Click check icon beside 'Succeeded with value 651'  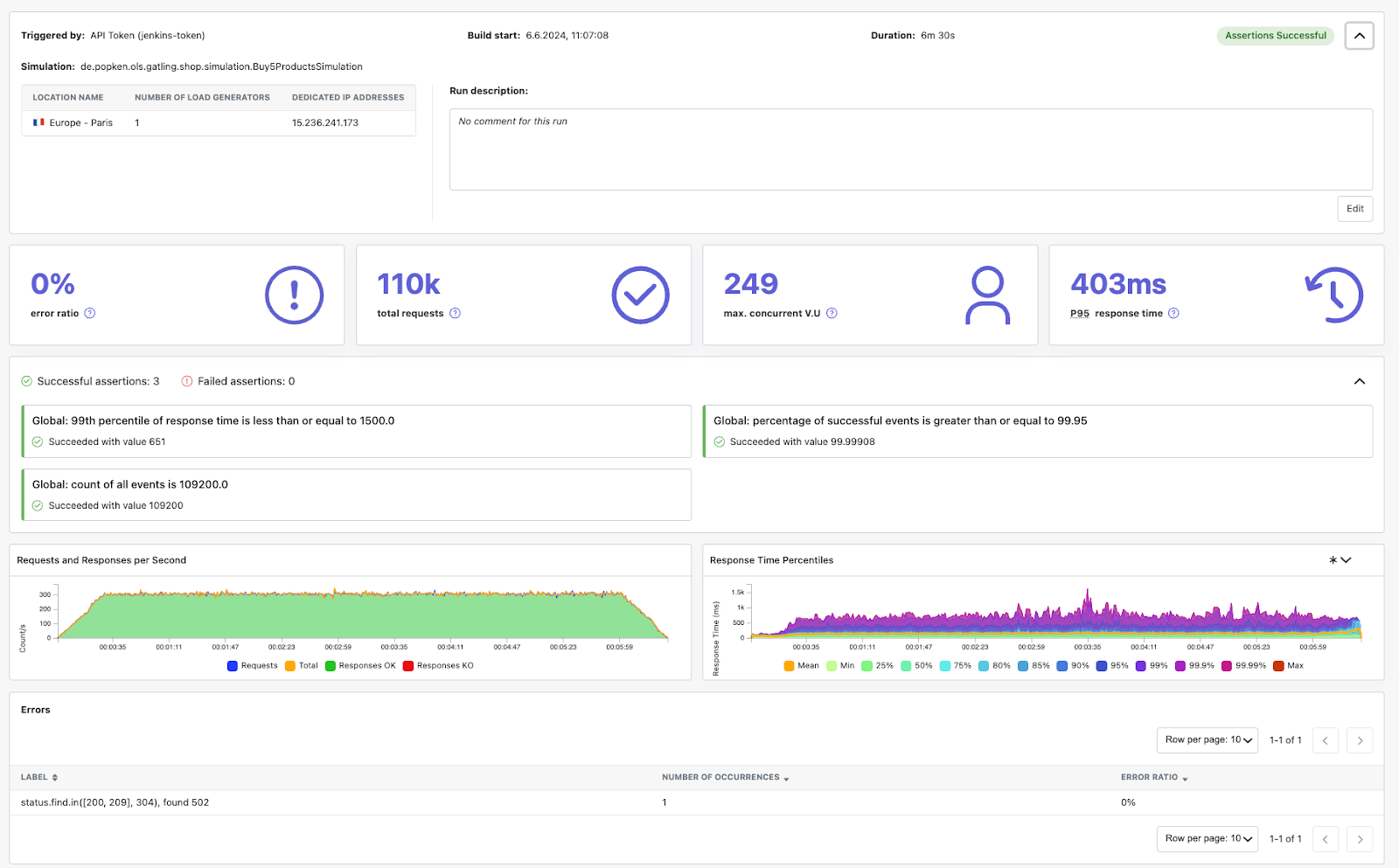38,442
